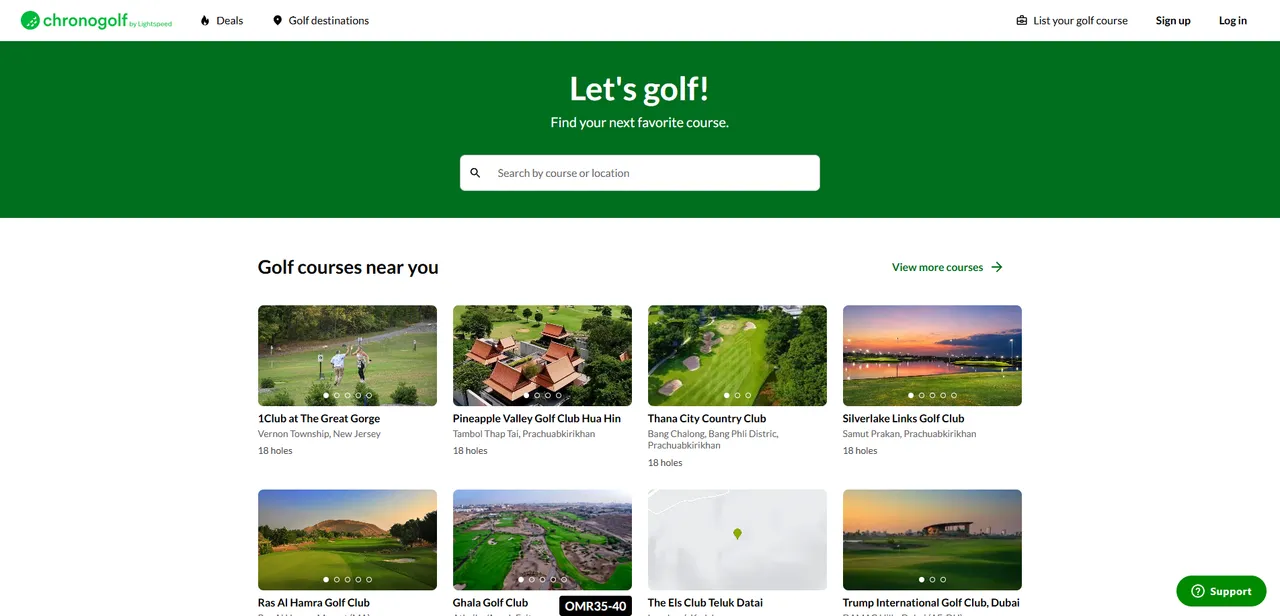The height and width of the screenshot is (616, 1280).
Task: Click Samut Prakan, Prachuabkirikhan text
Action: pyautogui.click(x=909, y=434)
